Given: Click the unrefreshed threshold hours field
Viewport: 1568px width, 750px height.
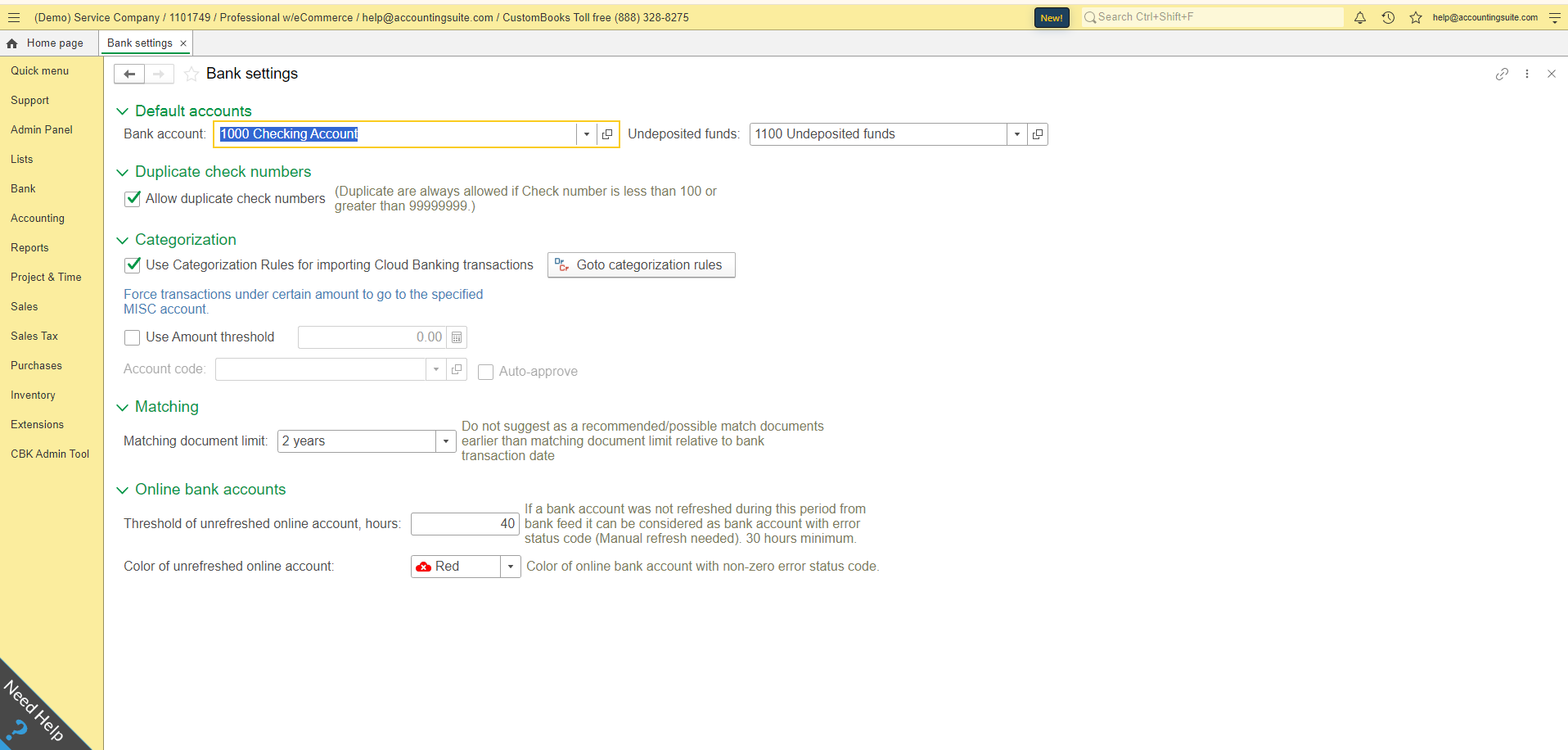Looking at the screenshot, I should tap(465, 524).
